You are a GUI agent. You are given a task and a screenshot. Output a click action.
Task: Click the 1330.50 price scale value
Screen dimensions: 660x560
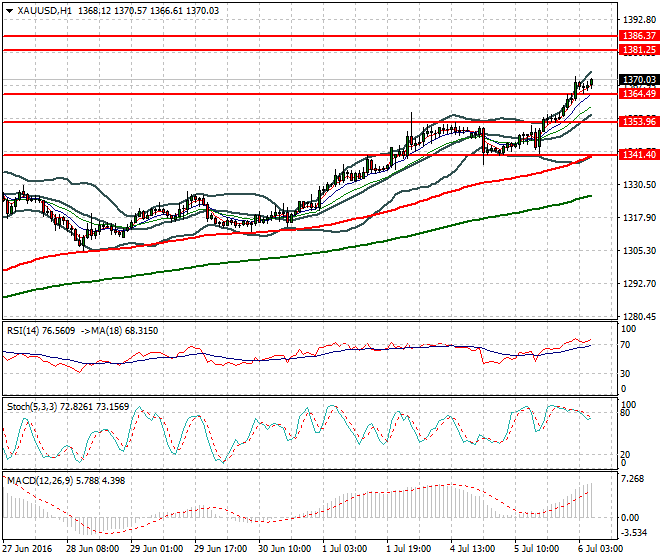pyautogui.click(x=639, y=185)
